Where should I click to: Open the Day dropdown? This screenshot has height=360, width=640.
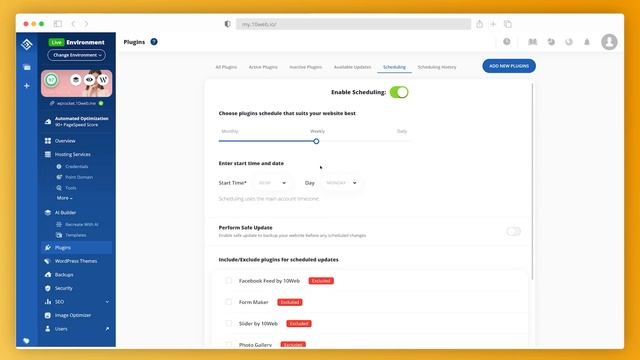tap(341, 183)
